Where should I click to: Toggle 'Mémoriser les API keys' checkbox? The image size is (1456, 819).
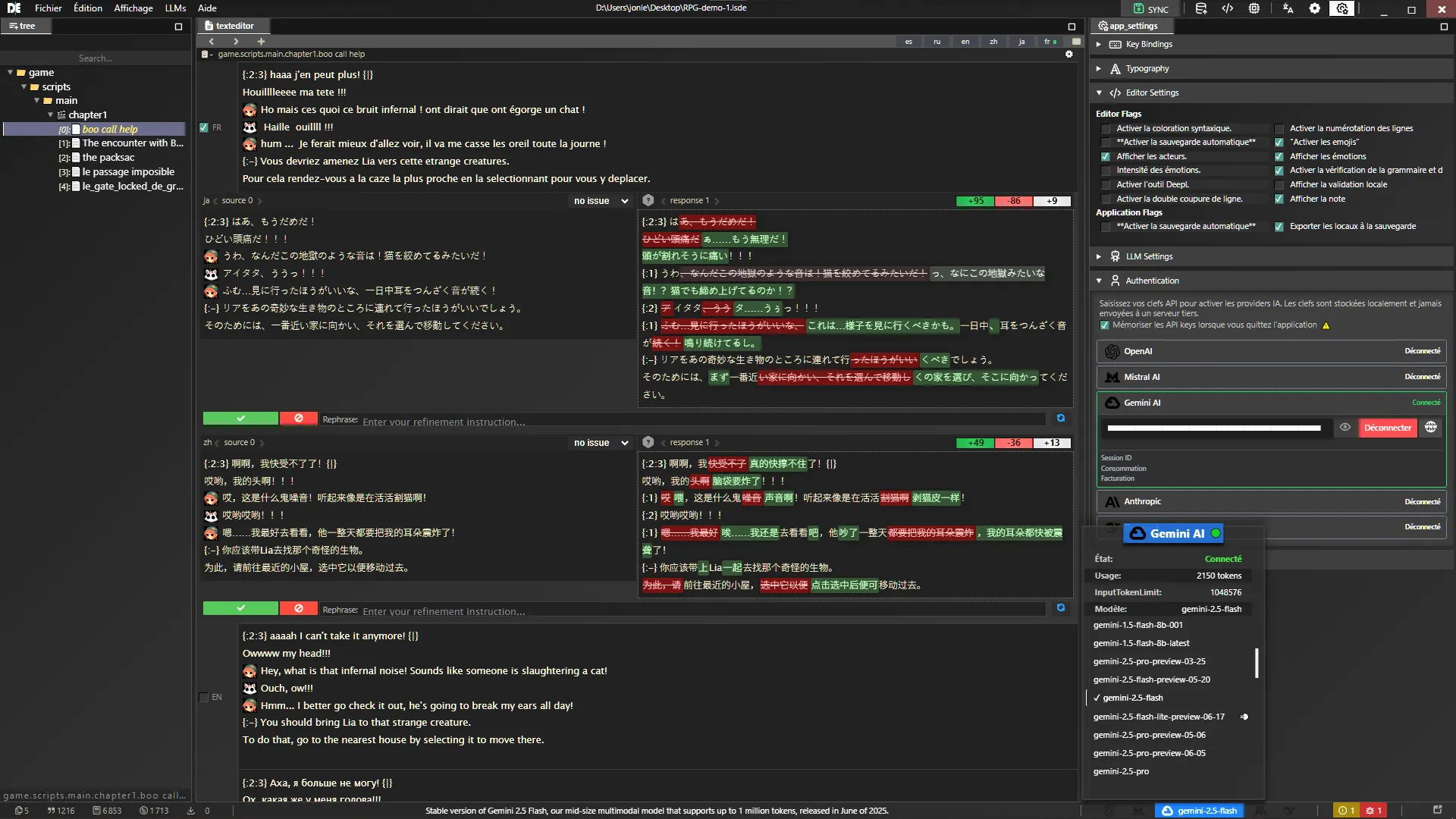coord(1105,325)
